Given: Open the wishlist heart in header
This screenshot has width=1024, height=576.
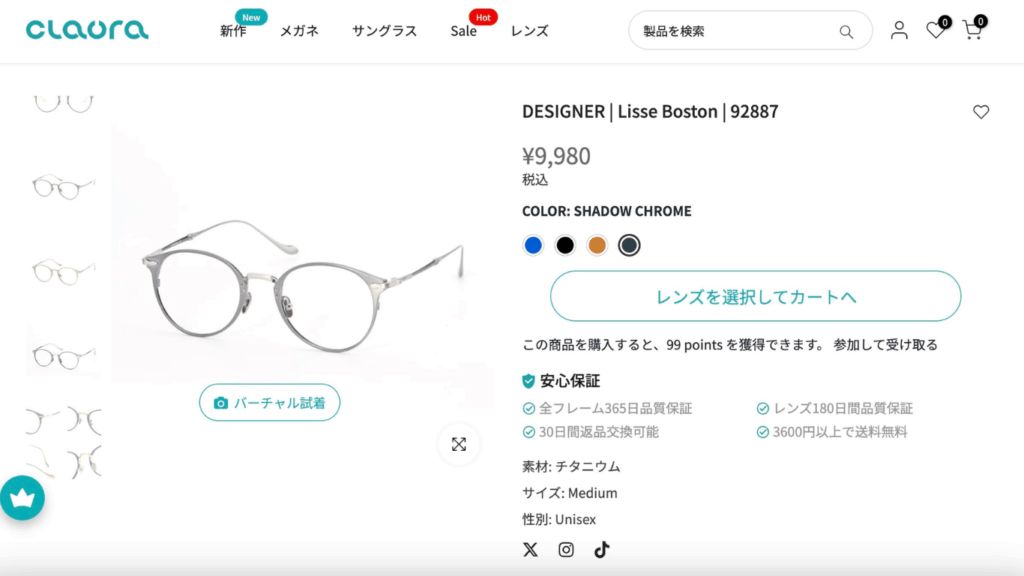Looking at the screenshot, I should [x=935, y=30].
